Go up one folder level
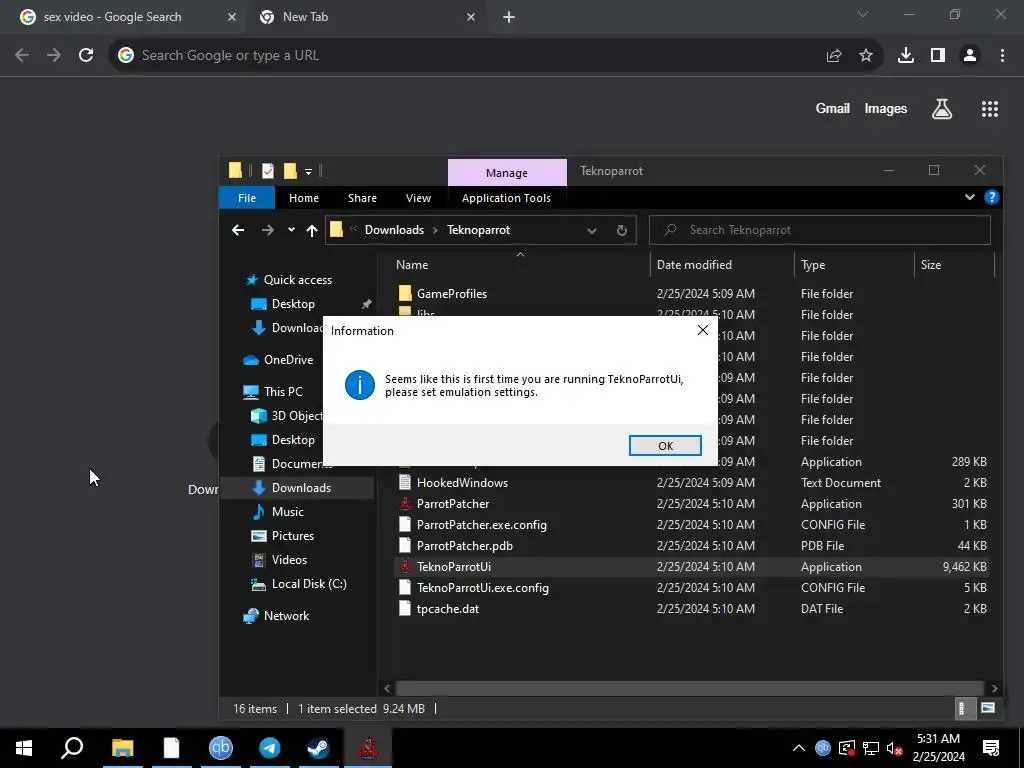 click(x=312, y=230)
